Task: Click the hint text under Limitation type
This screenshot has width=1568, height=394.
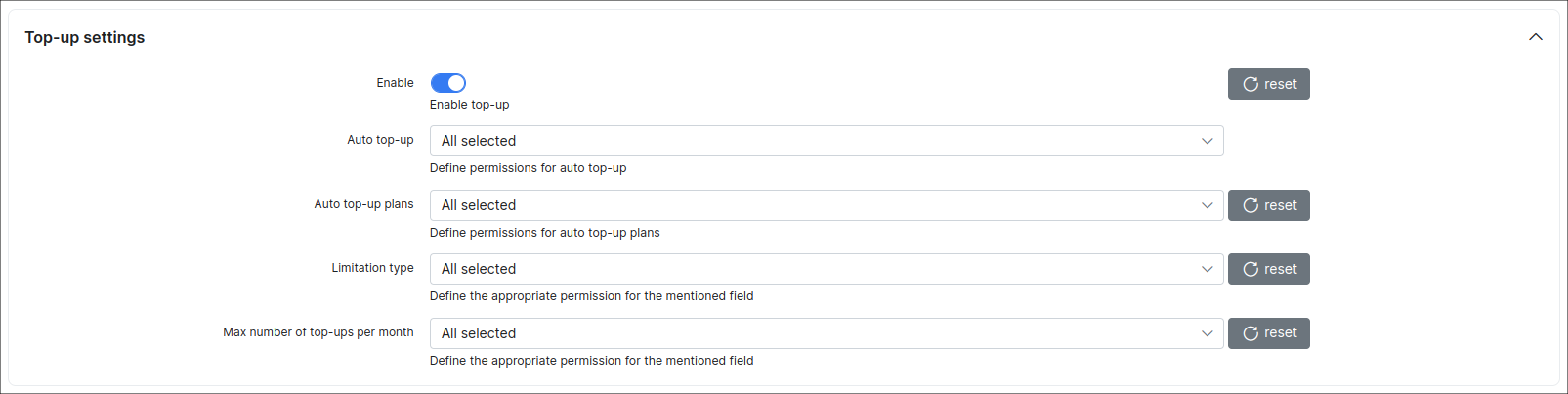Action: pos(591,296)
